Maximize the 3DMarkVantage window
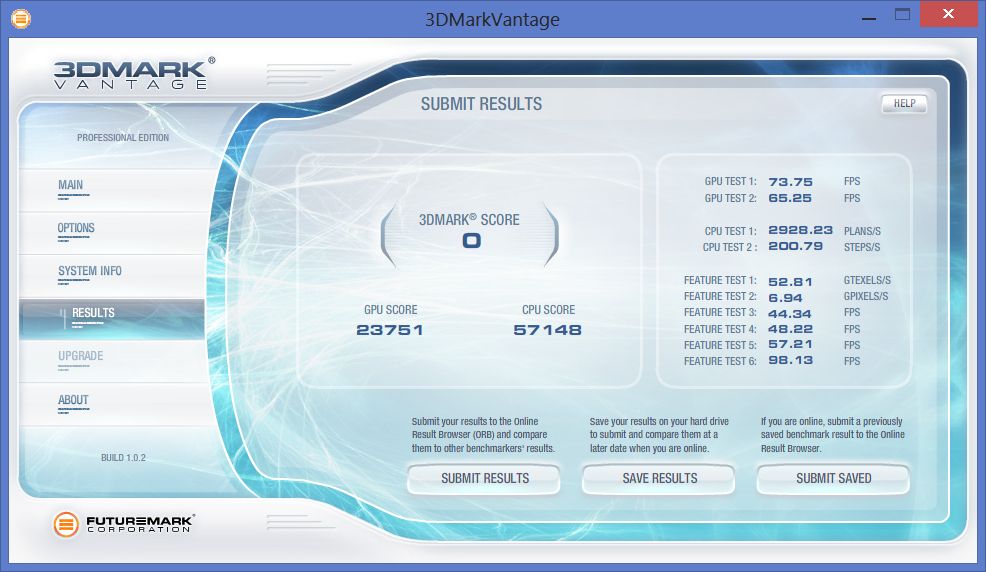The height and width of the screenshot is (572, 986). [902, 15]
